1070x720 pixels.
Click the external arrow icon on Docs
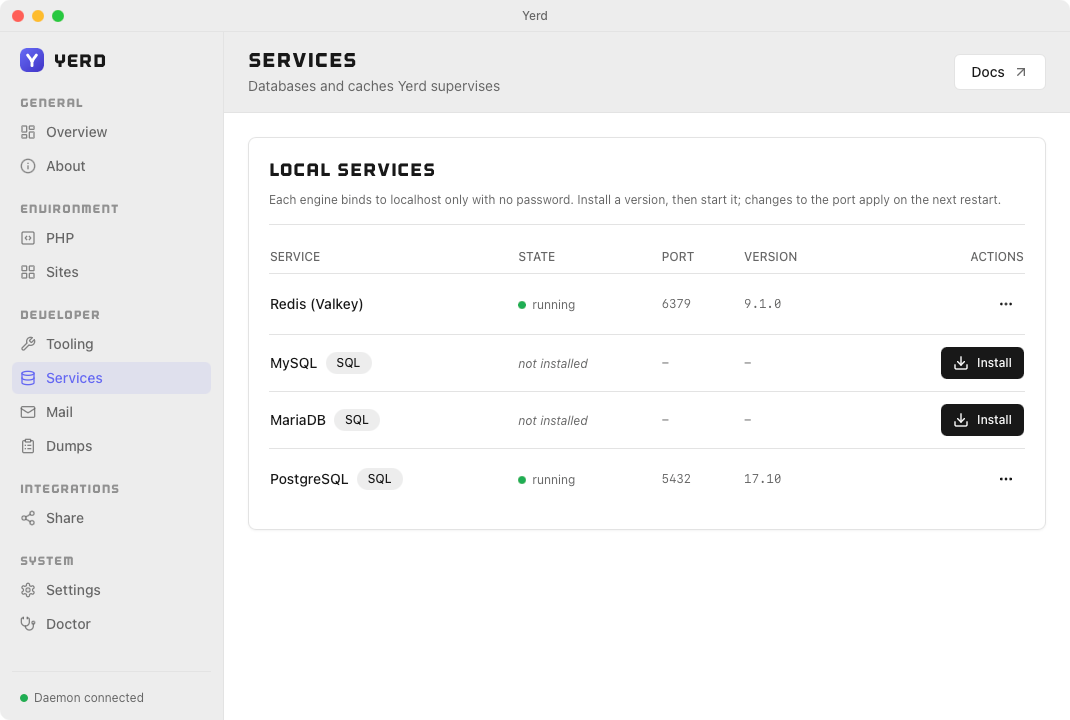click(x=1021, y=72)
